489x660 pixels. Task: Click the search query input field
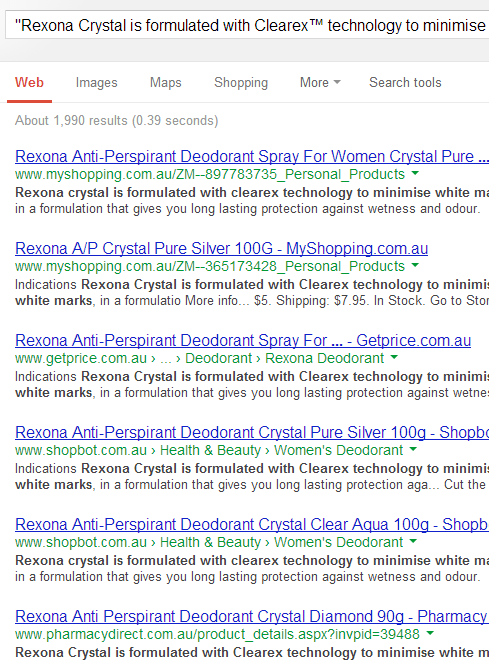247,25
